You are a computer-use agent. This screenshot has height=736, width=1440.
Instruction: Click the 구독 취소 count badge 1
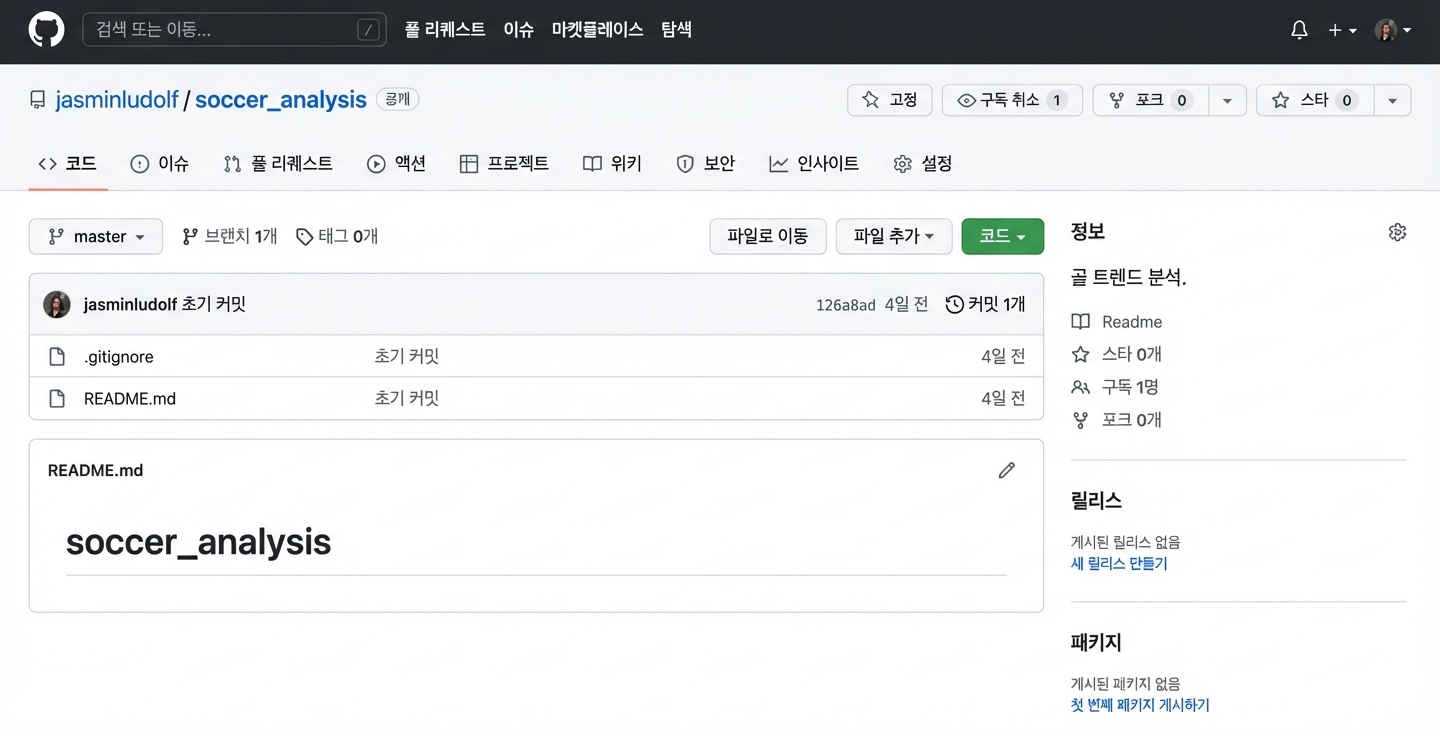(x=1058, y=100)
